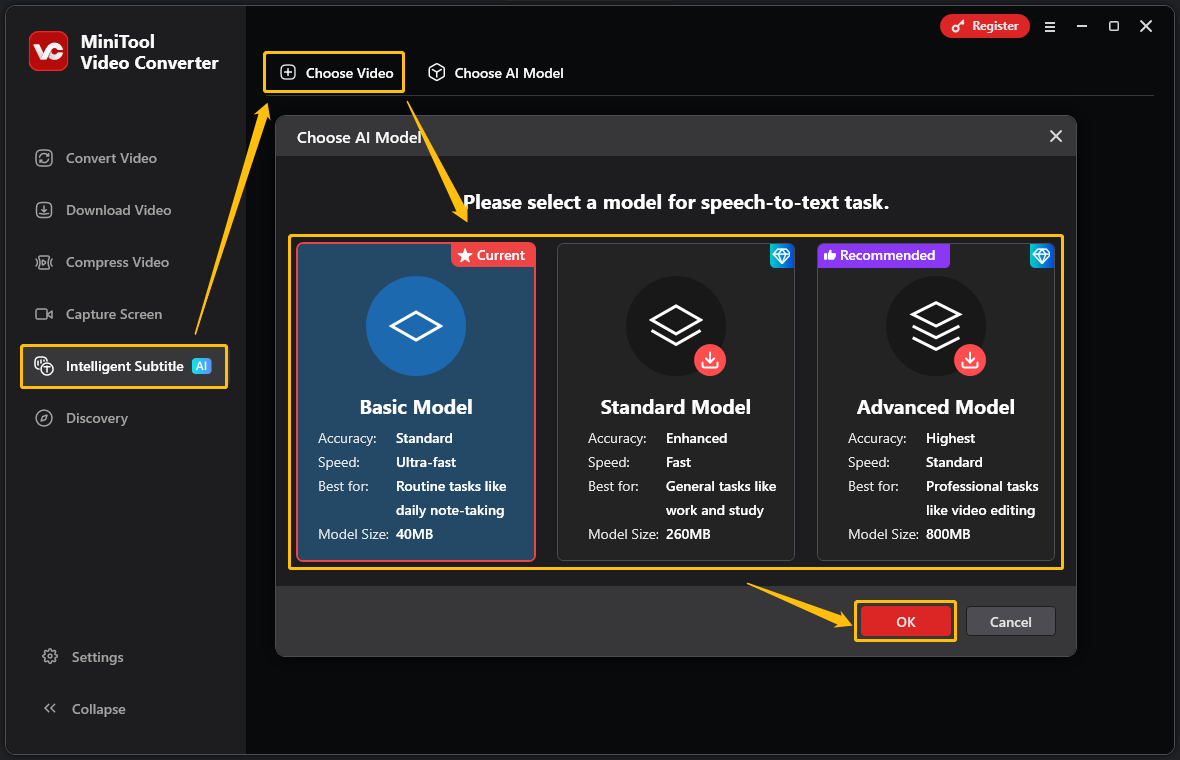
Task: Close the Choose AI Model dialog
Action: pyautogui.click(x=1056, y=136)
